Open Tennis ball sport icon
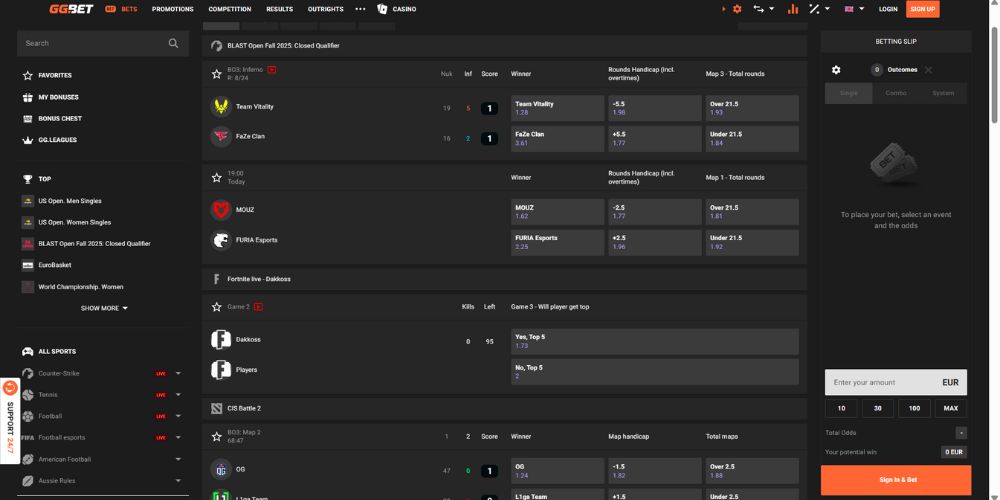The image size is (1000, 500). (x=27, y=395)
